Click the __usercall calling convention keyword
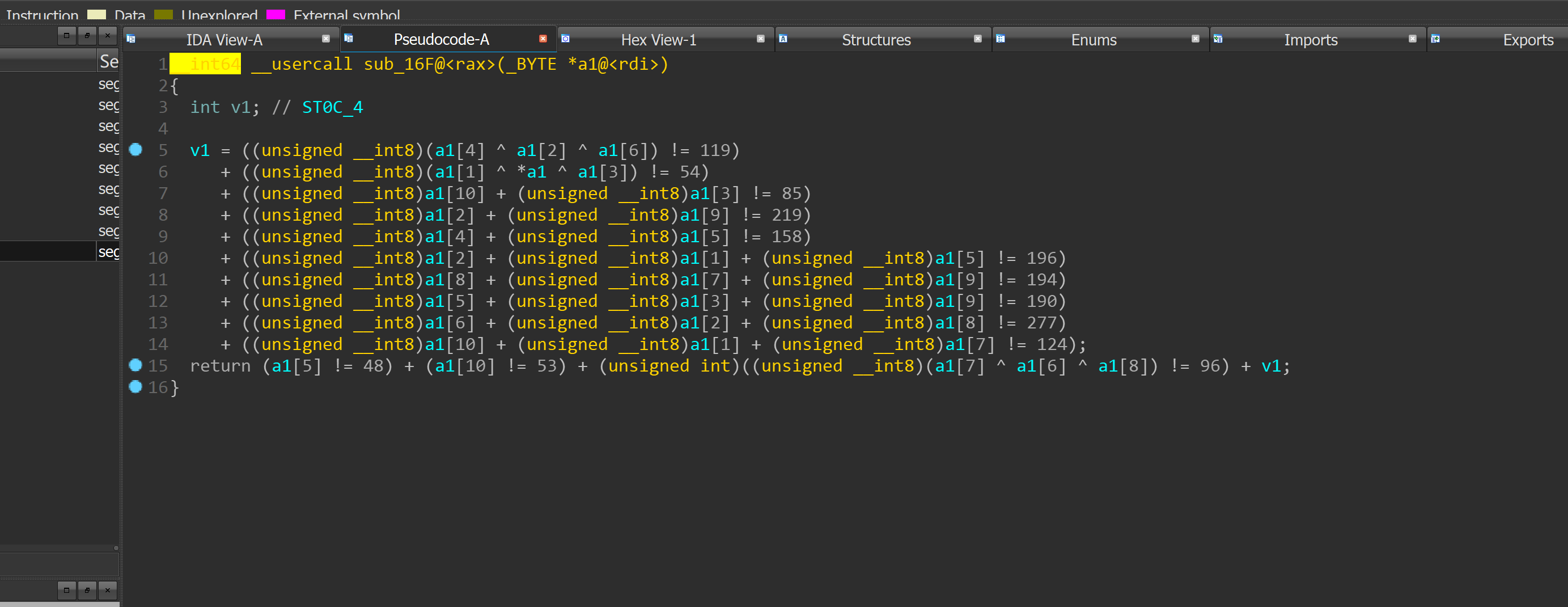 point(302,64)
